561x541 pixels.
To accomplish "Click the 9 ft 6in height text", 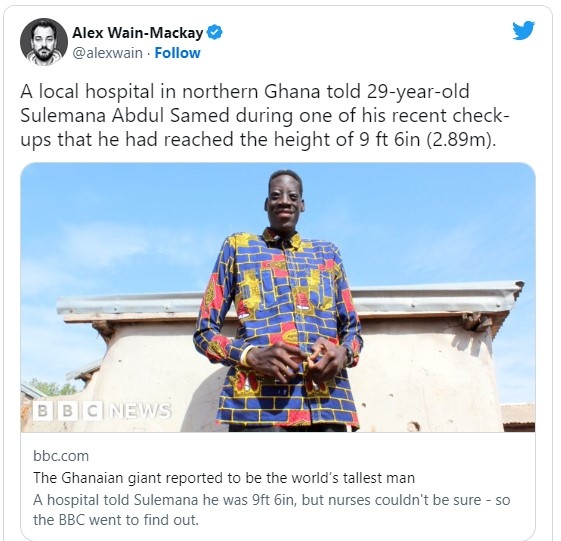I will point(389,140).
